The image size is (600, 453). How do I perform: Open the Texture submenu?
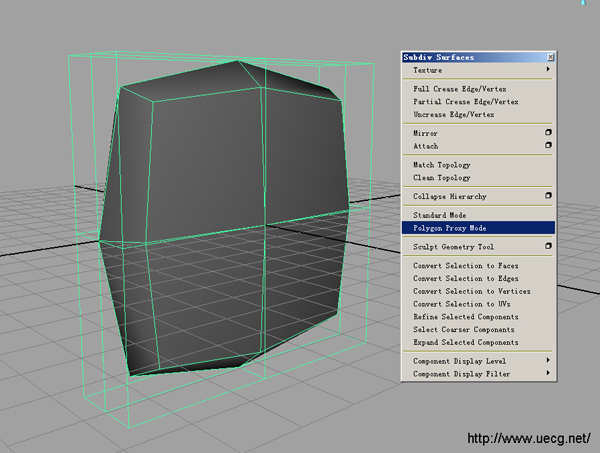pos(478,70)
